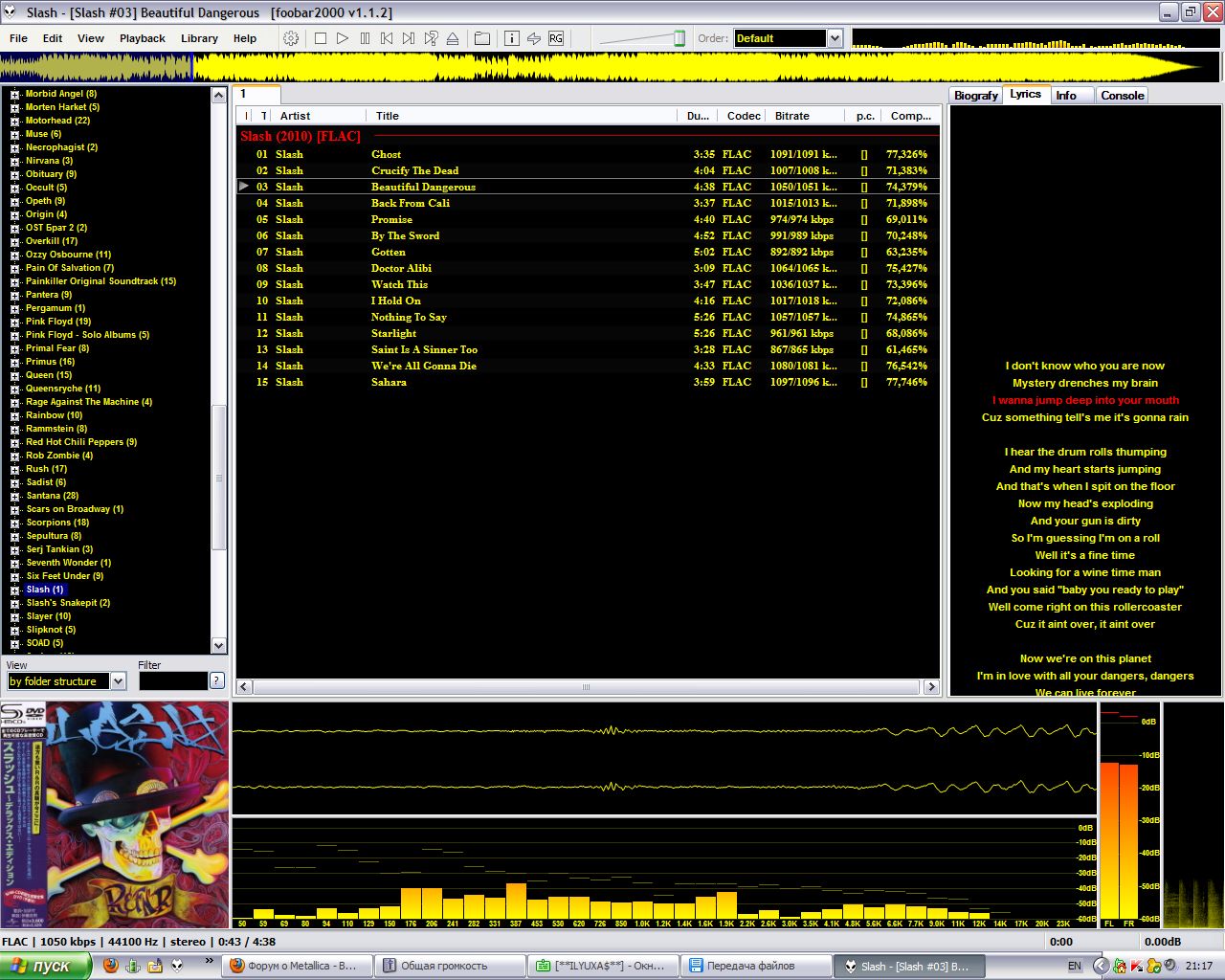The width and height of the screenshot is (1225, 980).
Task: Switch to the Biografy tab
Action: (x=975, y=95)
